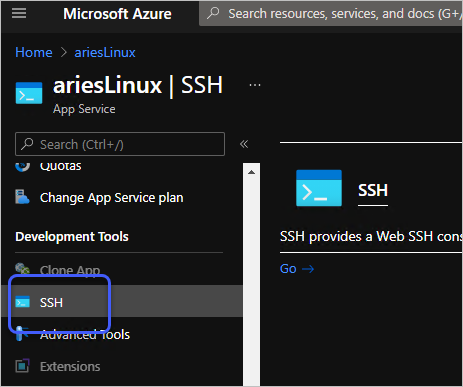This screenshot has width=463, height=387.
Task: Click the SSH console icon in sidebar
Action: point(22,302)
